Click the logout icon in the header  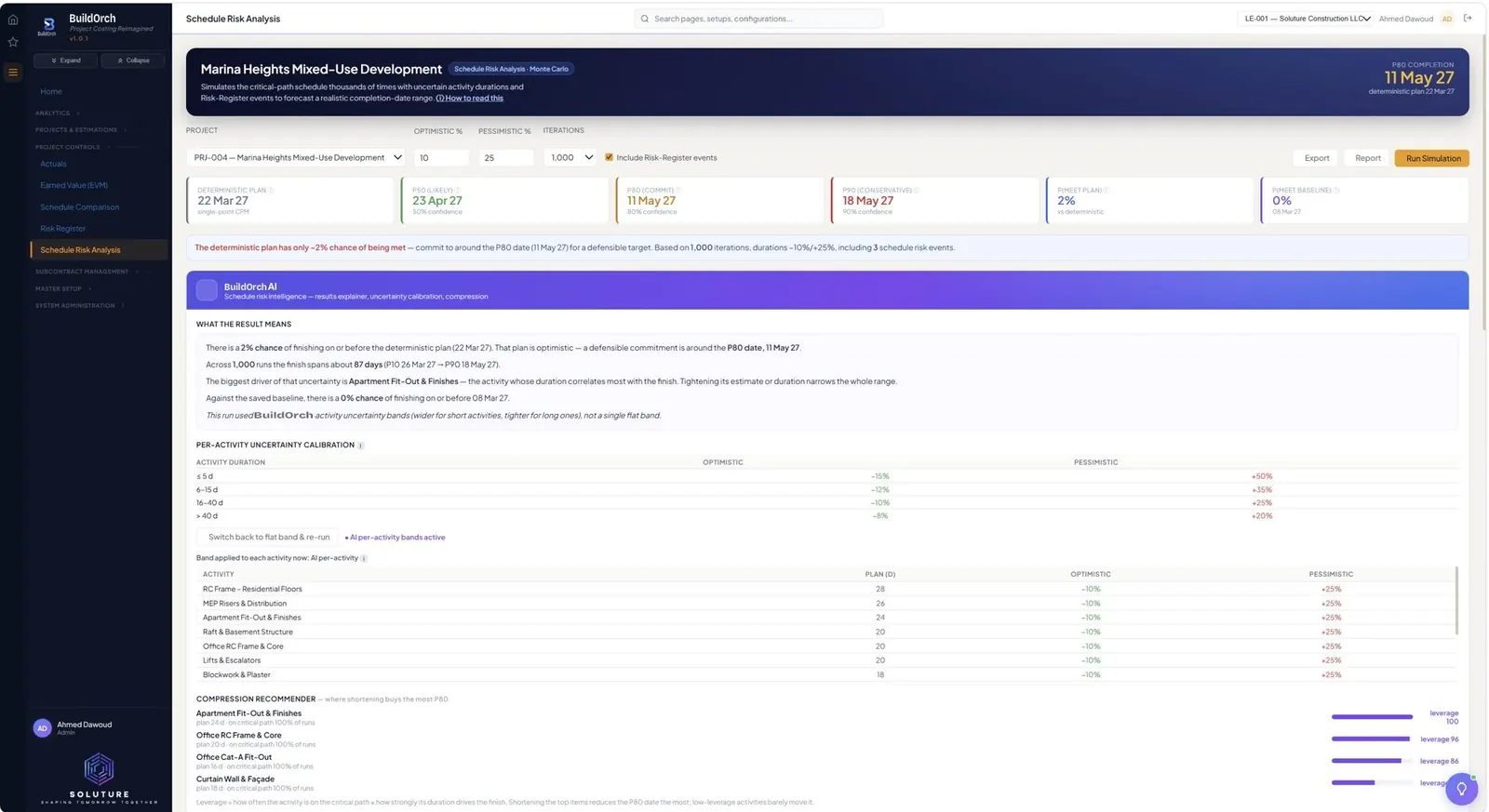(1468, 19)
